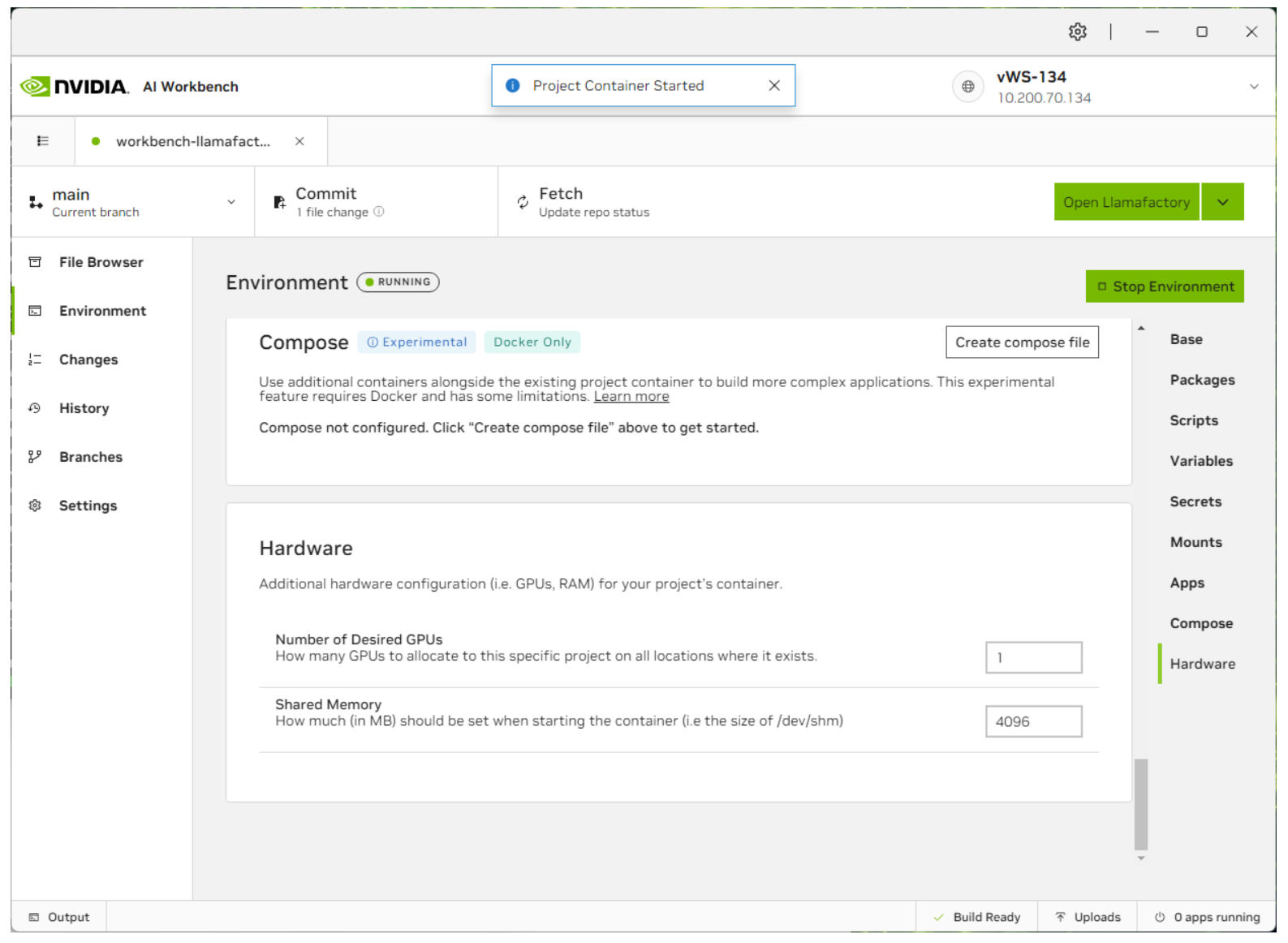Open the Learn more link
This screenshot has width=1288, height=943.
click(631, 397)
